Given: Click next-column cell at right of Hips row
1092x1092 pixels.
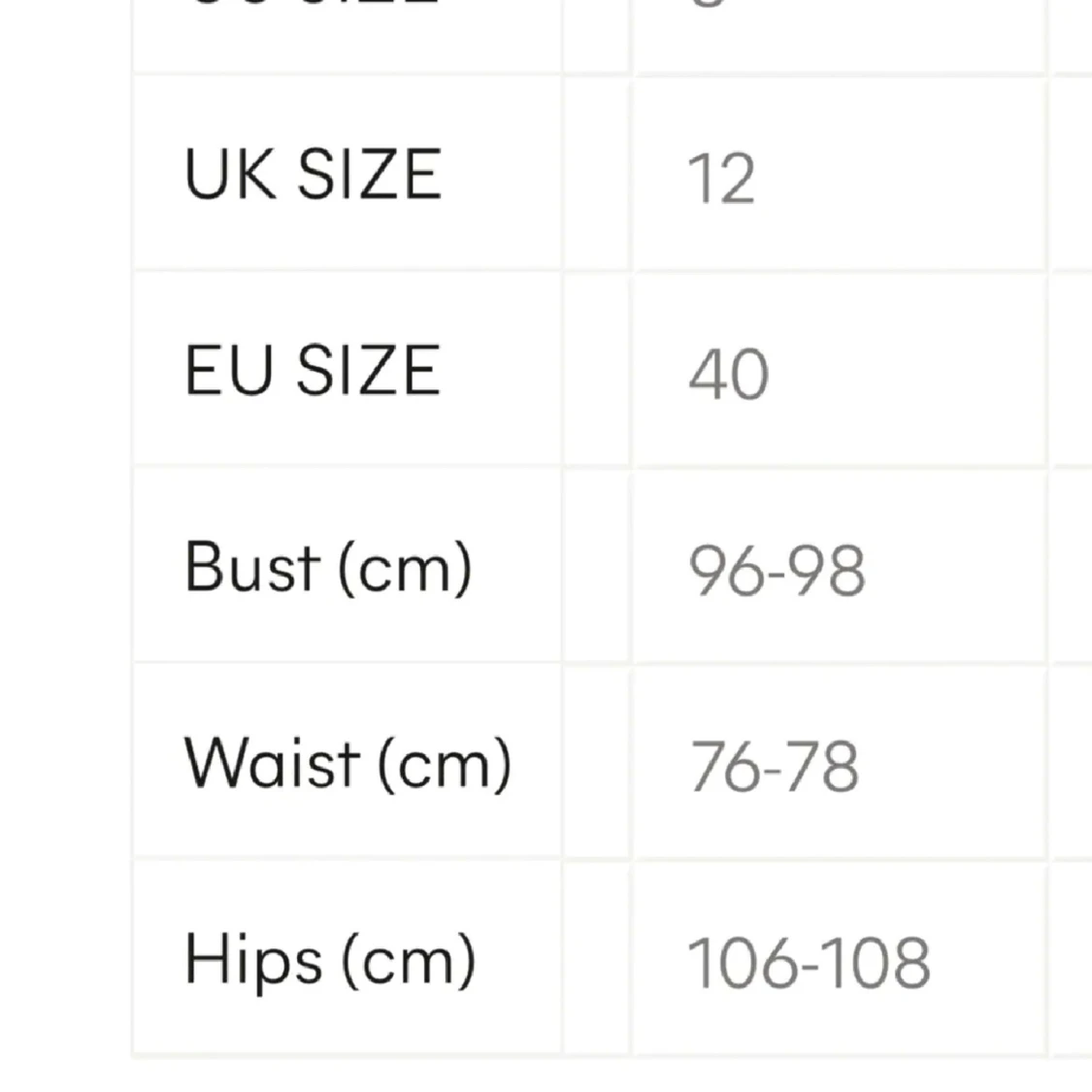Looking at the screenshot, I should tap(1072, 960).
